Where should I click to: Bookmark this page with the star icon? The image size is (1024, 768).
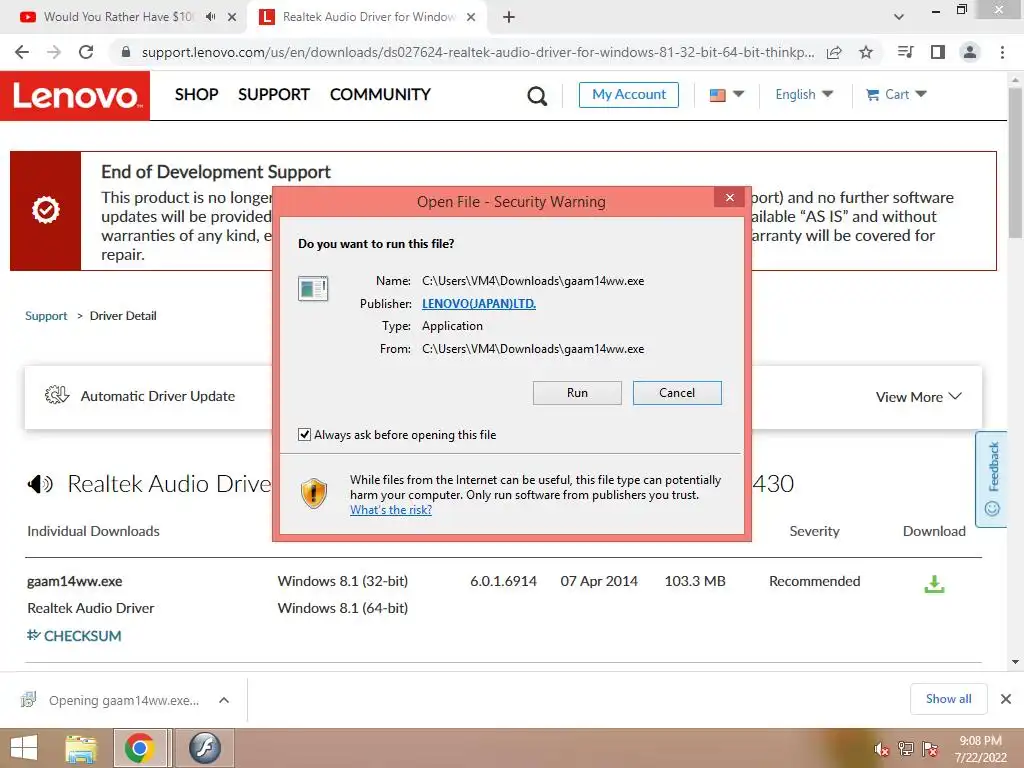pos(866,52)
